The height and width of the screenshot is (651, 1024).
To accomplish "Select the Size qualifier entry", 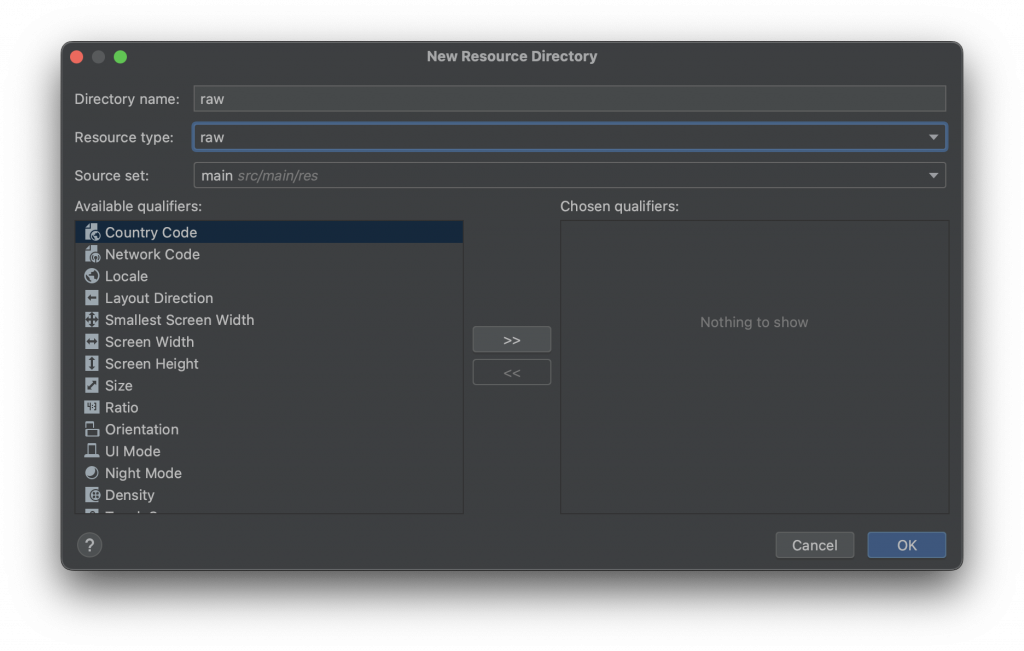I will [x=269, y=386].
